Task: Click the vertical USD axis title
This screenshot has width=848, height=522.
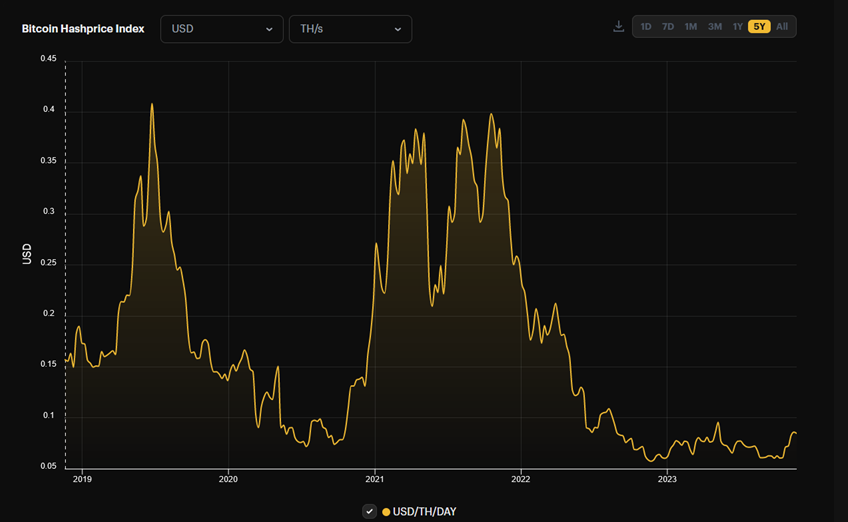Action: click(27, 254)
